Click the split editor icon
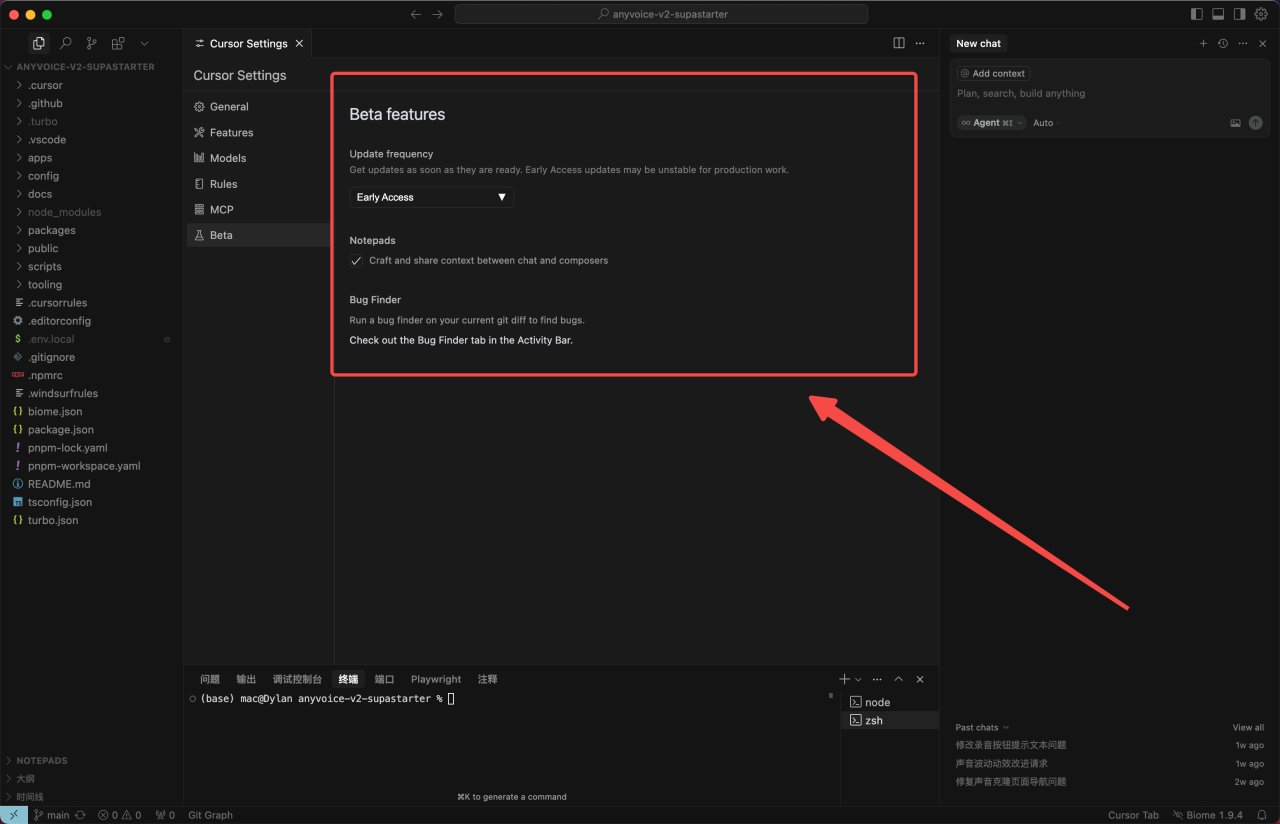Screen dimensions: 1280x824 899,43
